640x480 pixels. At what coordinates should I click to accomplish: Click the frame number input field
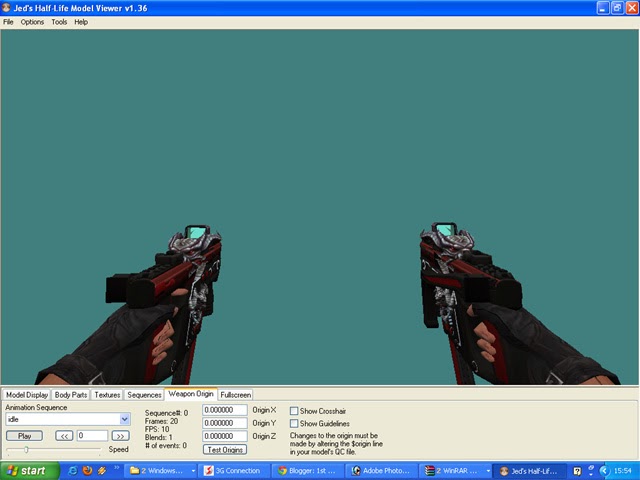[93, 436]
